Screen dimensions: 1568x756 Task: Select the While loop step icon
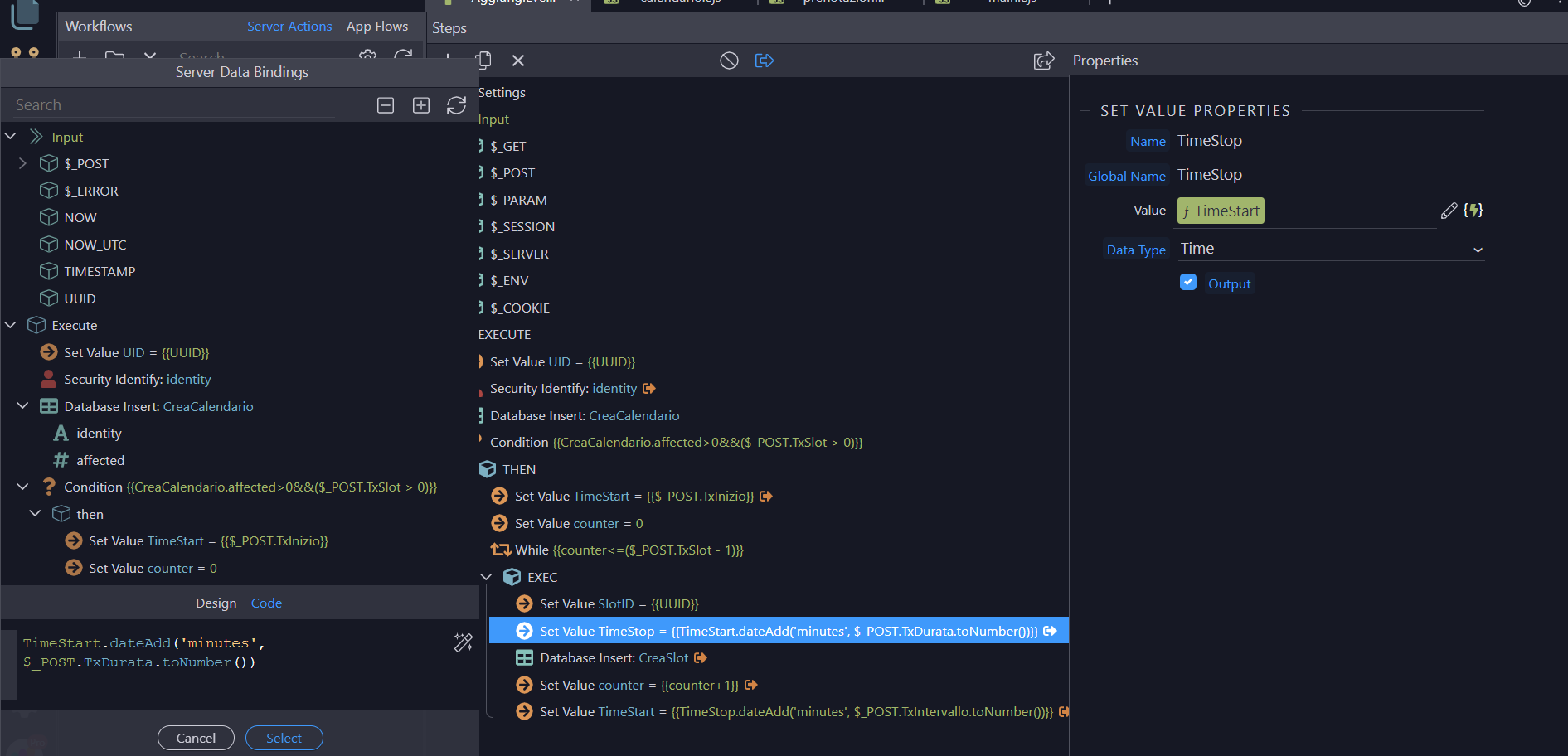coord(501,550)
